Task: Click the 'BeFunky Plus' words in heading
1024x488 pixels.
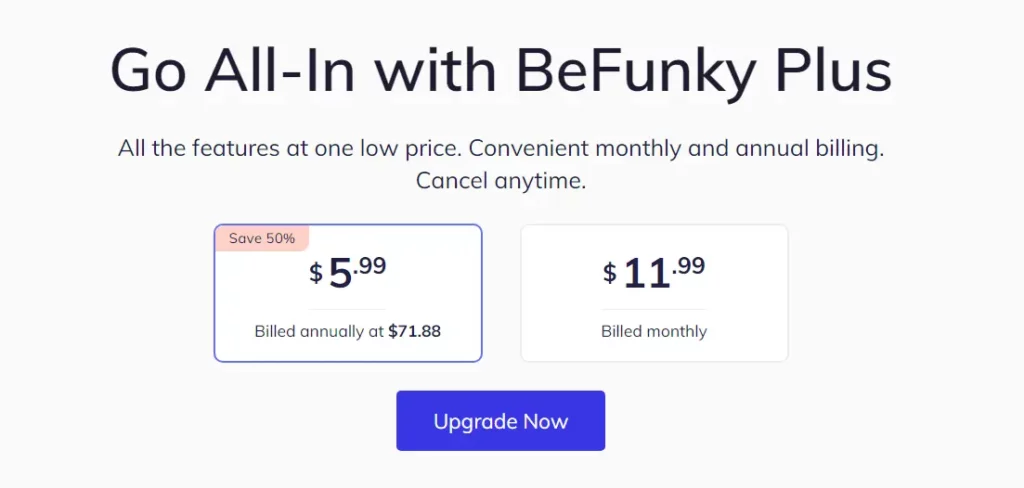Action: pyautogui.click(x=703, y=72)
